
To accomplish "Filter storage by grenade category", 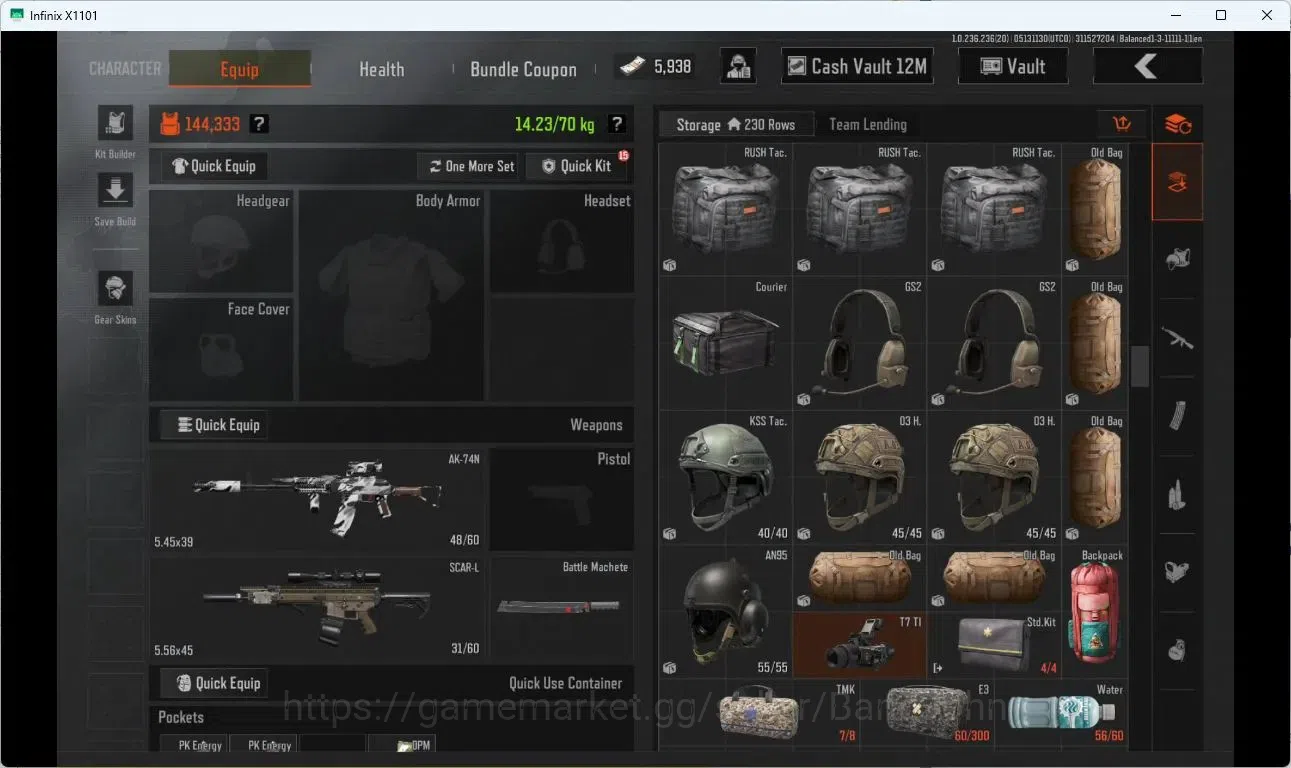I will [x=1177, y=650].
